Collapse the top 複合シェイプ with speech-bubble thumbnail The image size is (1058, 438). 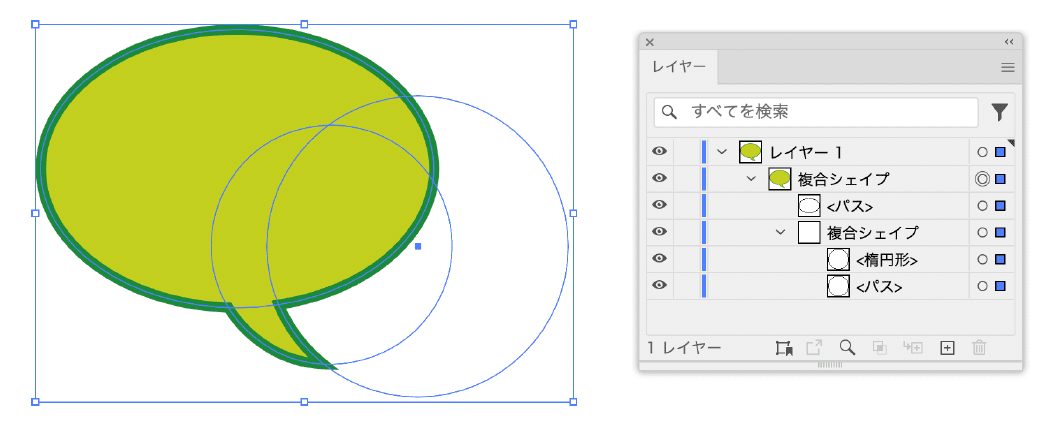pos(751,179)
